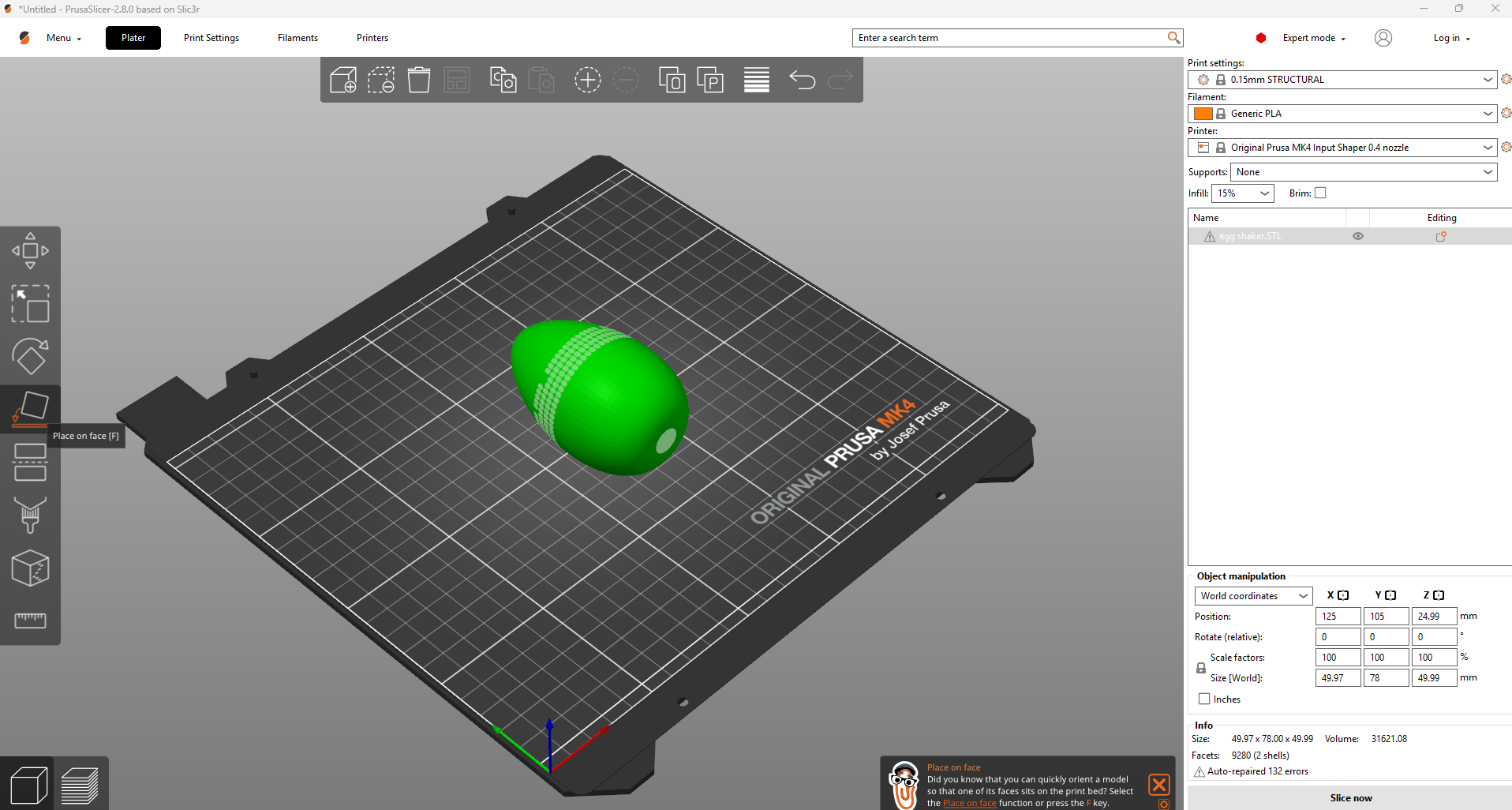Click the Undo arrow icon
This screenshot has height=810, width=1512.
[x=802, y=80]
